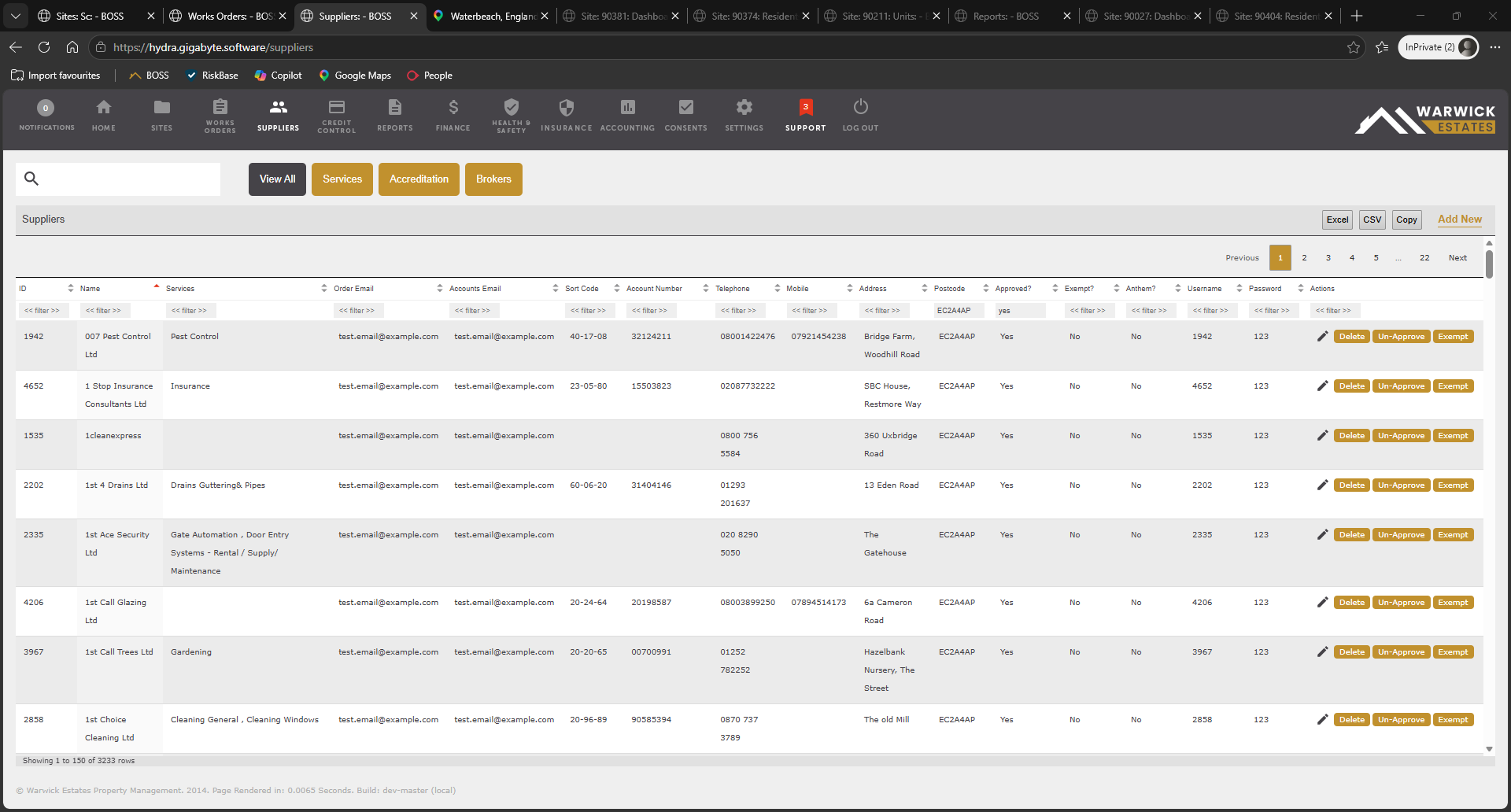Screen dimensions: 1511x812
Task: Add page to favourites star icon
Action: click(1353, 47)
